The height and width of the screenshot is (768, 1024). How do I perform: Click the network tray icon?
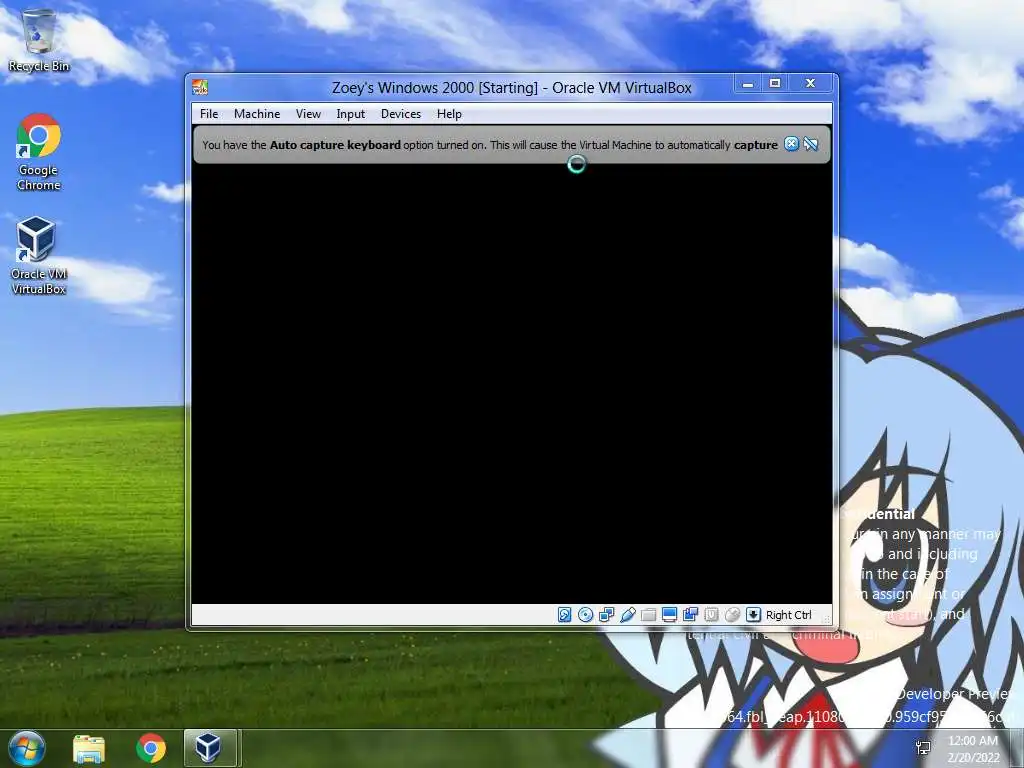point(923,748)
